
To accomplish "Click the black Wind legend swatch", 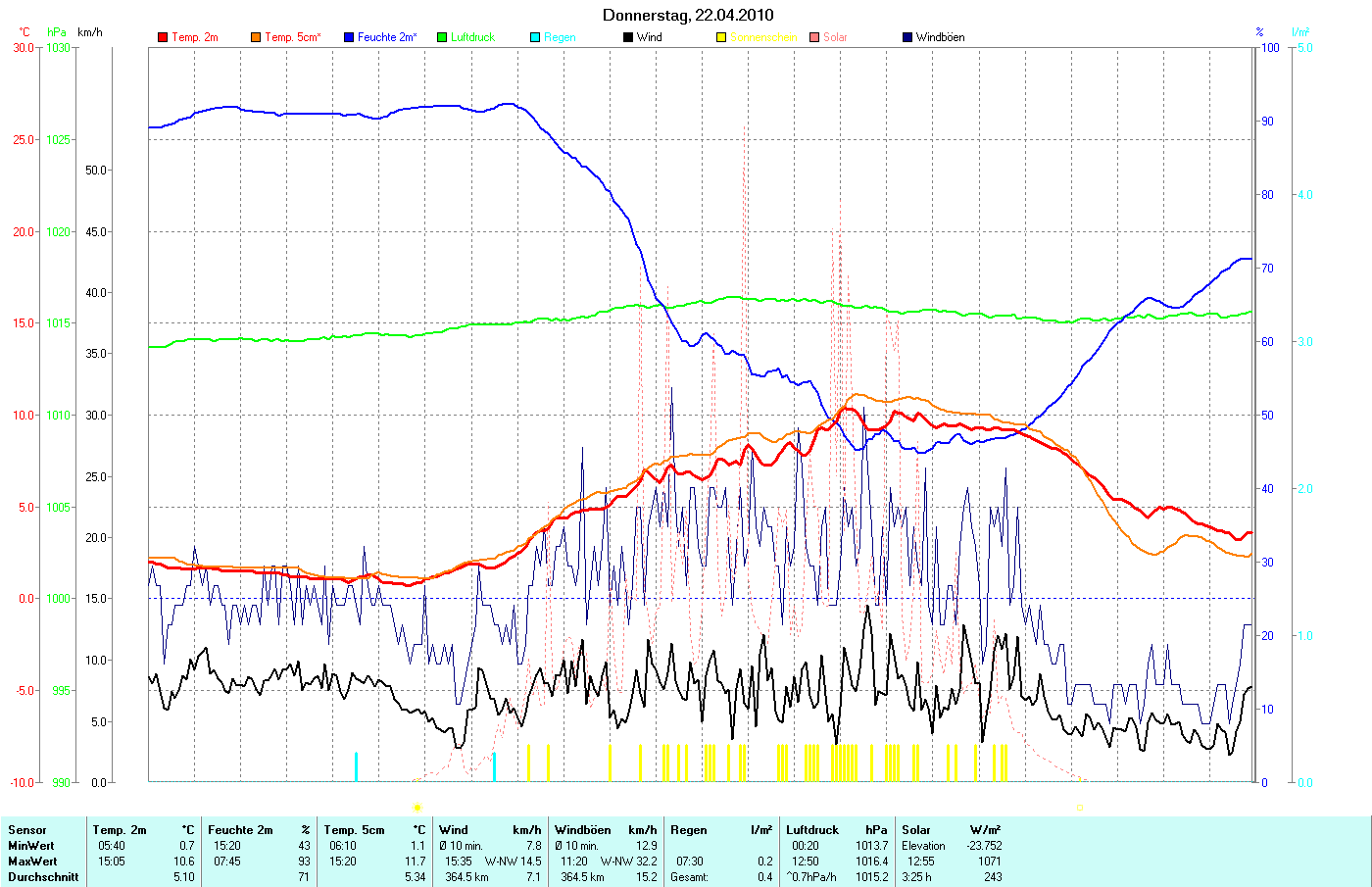I will [x=628, y=37].
